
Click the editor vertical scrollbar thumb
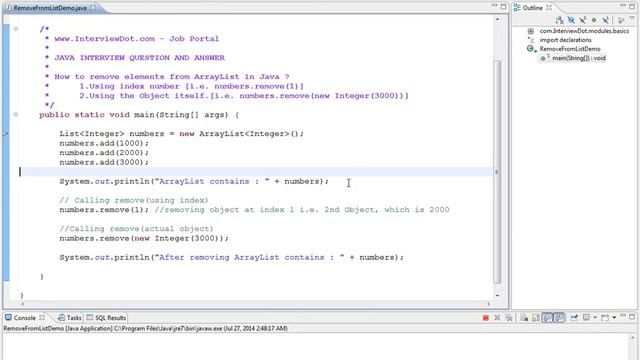click(497, 171)
